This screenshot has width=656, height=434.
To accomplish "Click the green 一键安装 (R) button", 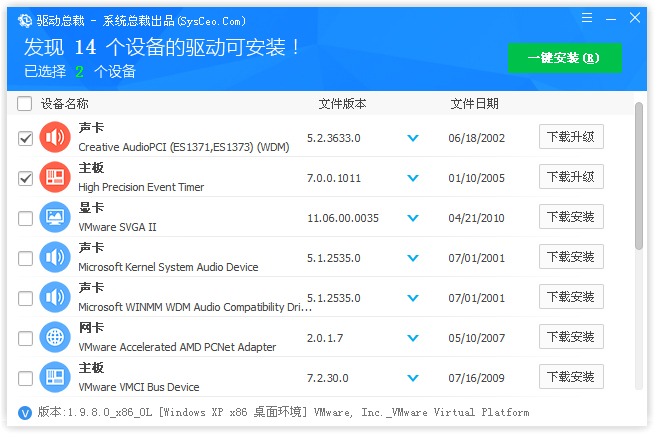I will point(564,58).
